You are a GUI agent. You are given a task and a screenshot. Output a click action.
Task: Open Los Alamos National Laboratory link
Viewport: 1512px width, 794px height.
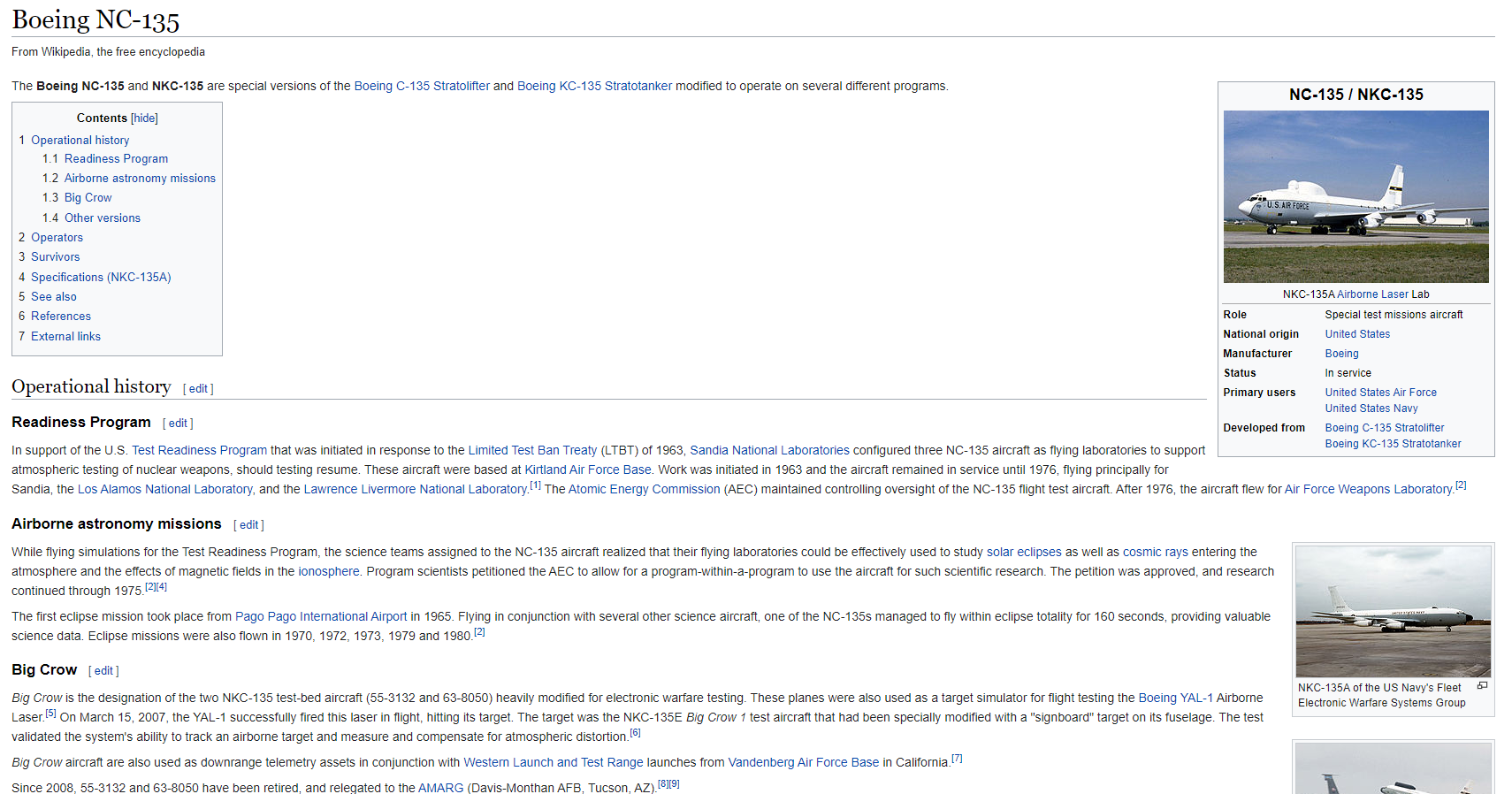[165, 489]
